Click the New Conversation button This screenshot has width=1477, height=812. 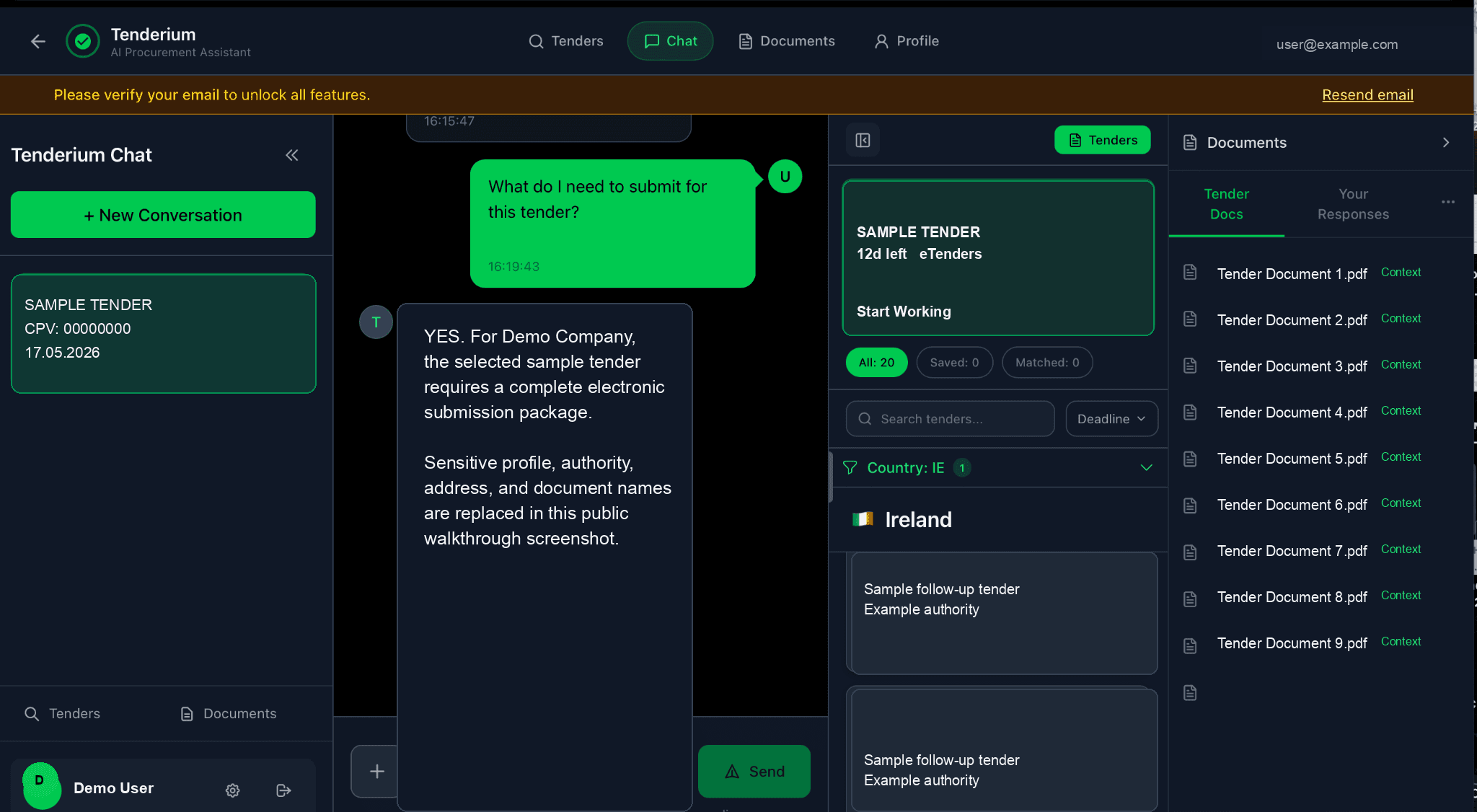163,215
